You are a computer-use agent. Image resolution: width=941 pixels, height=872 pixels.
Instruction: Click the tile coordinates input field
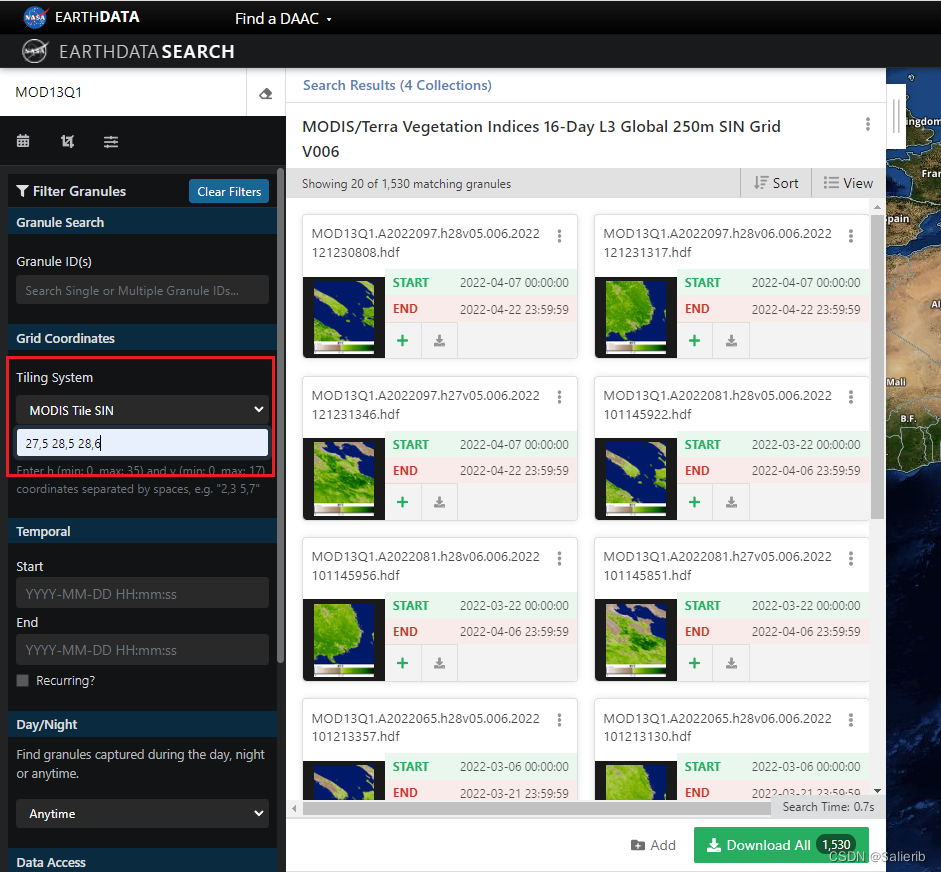(x=142, y=443)
